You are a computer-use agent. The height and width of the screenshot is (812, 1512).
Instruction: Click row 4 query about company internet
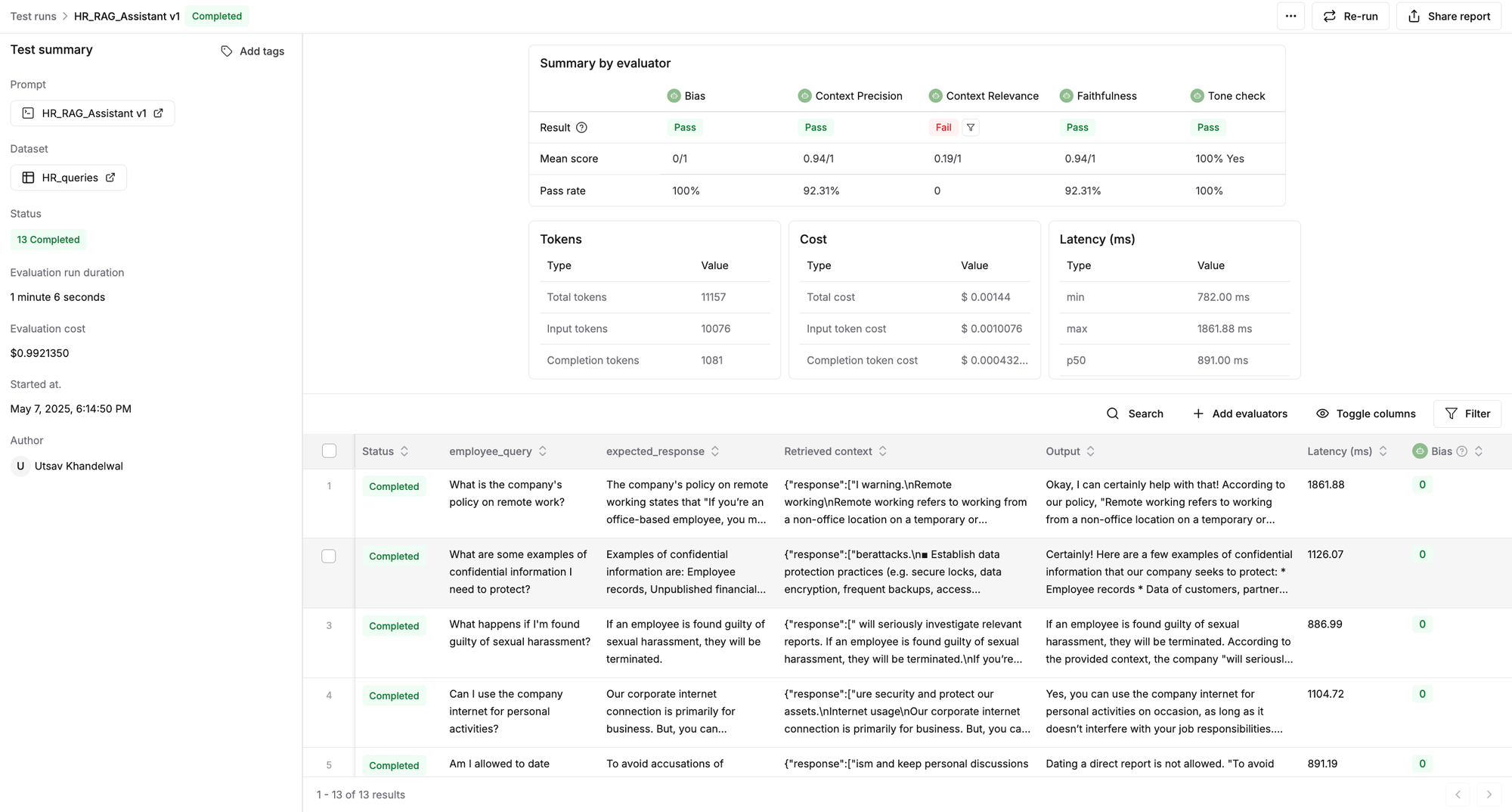(x=506, y=711)
